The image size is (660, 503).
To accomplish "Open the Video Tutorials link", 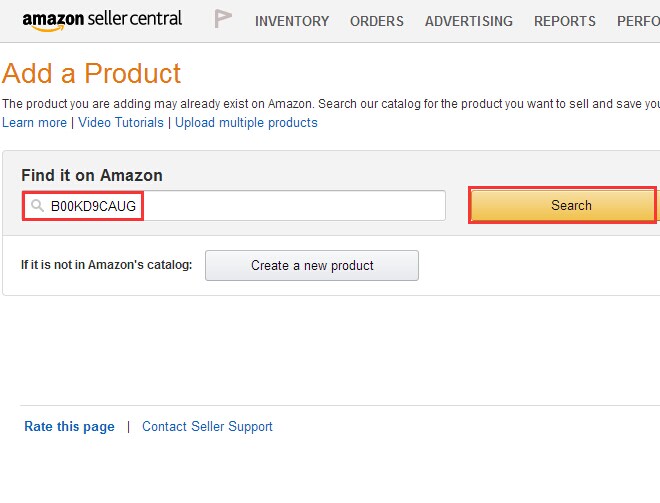I will point(121,122).
